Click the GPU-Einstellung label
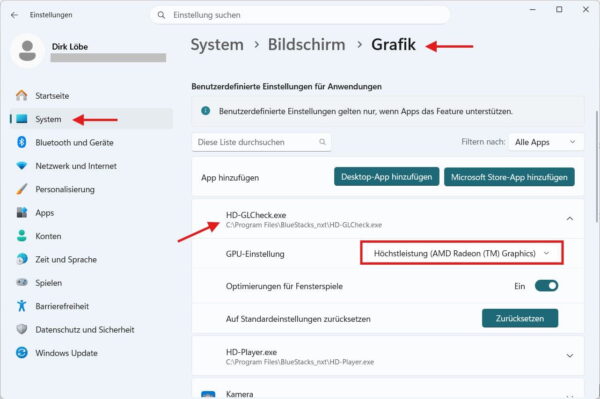The width and height of the screenshot is (600, 399). pos(255,254)
